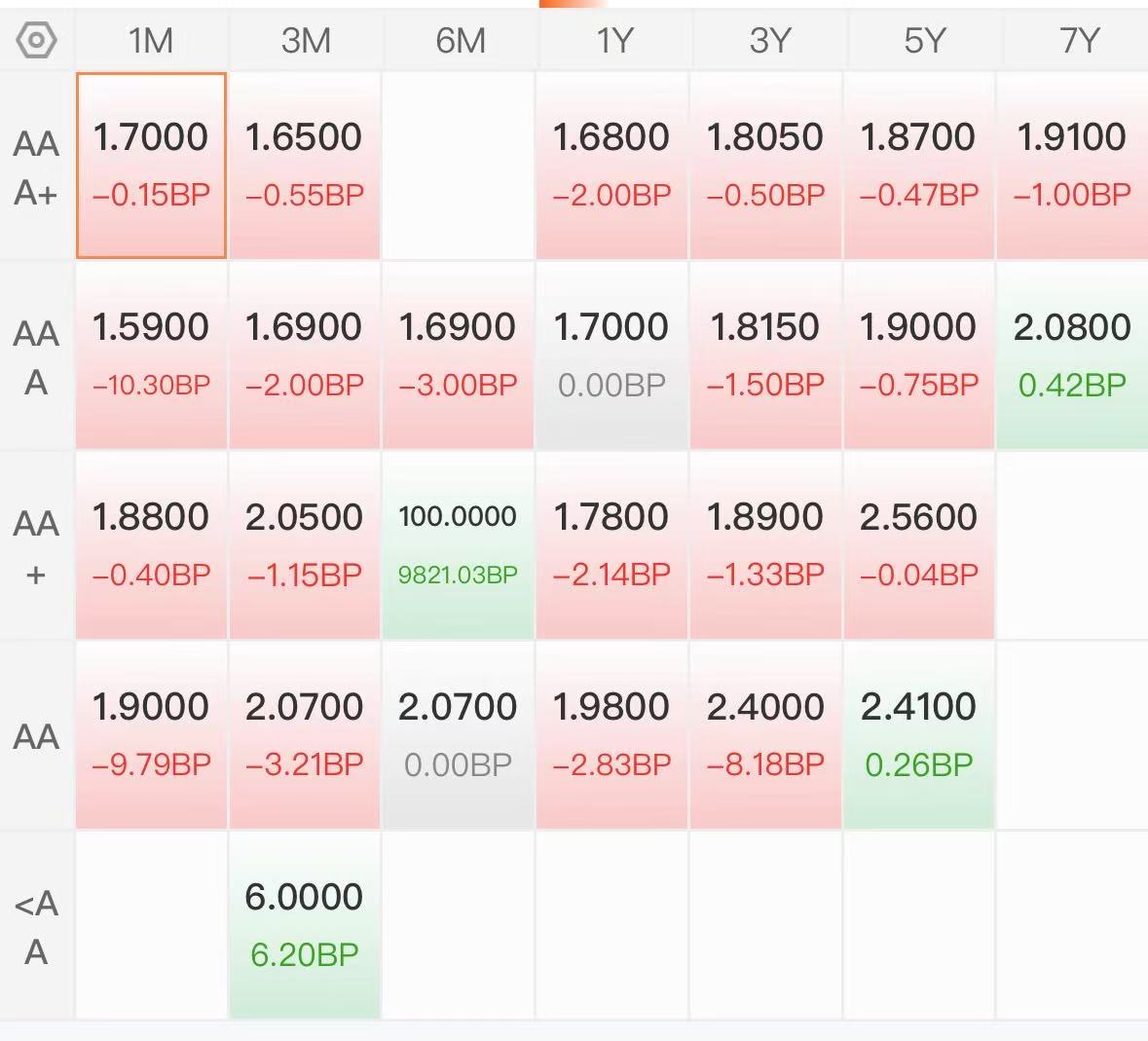Image resolution: width=1148 pixels, height=1041 pixels.
Task: Open the hexagon settings icon
Action: [36, 40]
